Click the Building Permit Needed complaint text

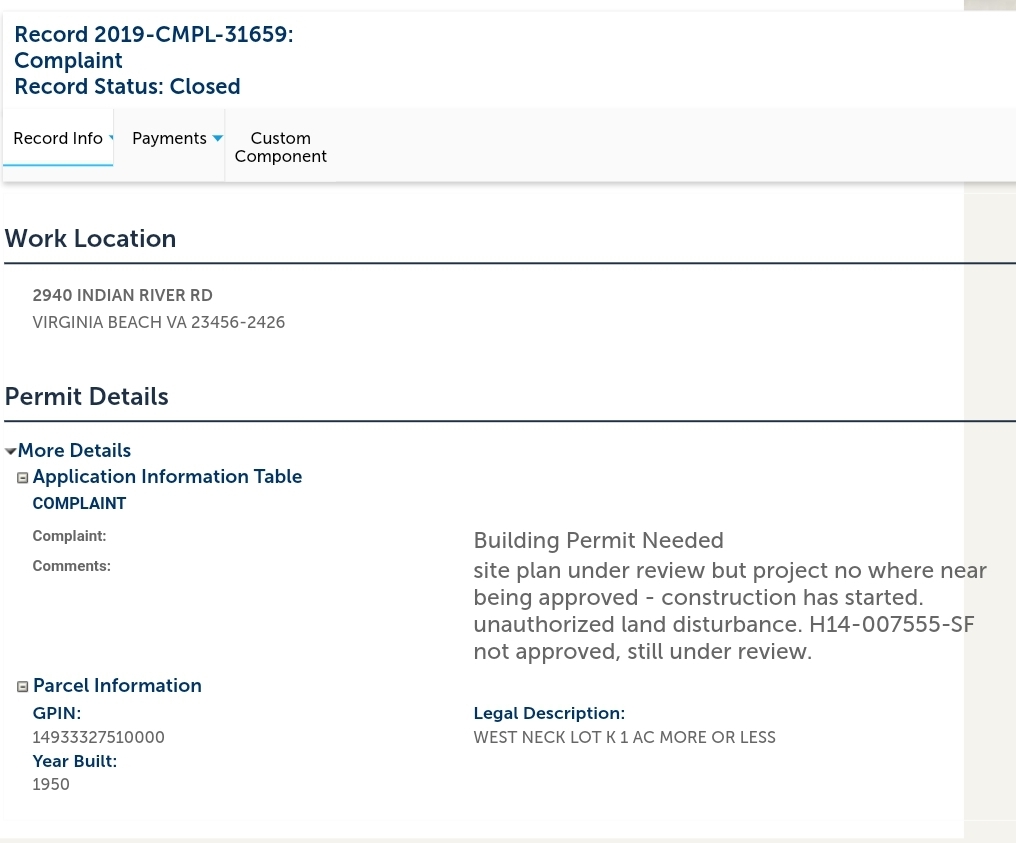[x=598, y=541]
